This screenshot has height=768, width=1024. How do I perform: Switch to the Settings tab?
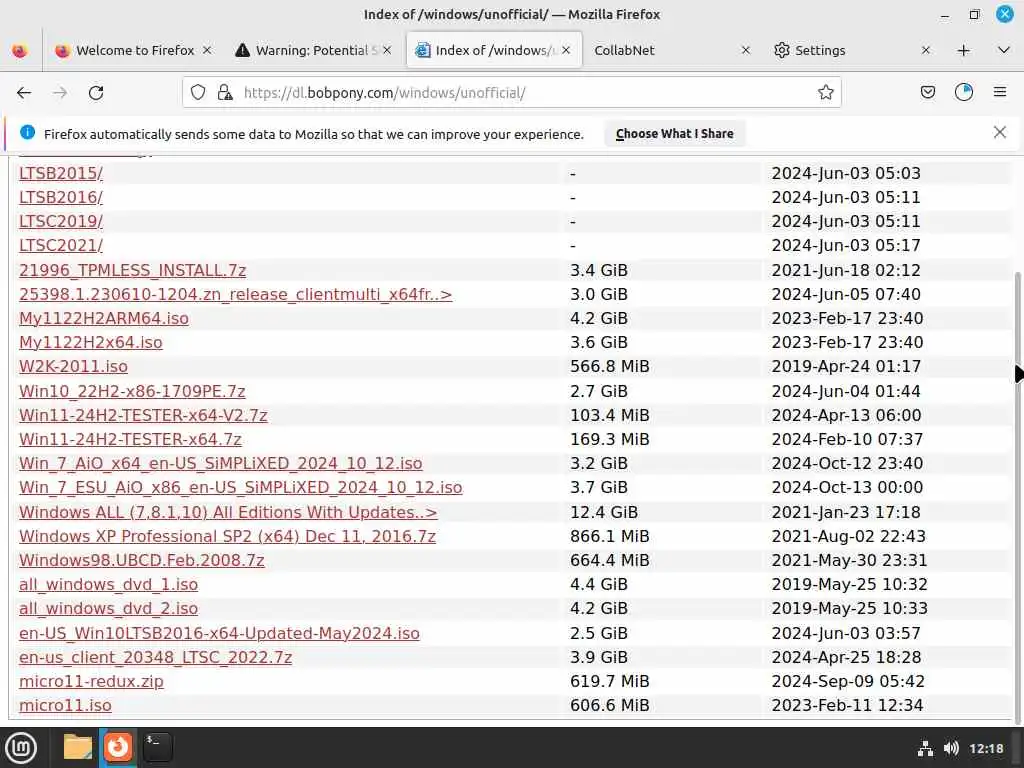[x=852, y=50]
